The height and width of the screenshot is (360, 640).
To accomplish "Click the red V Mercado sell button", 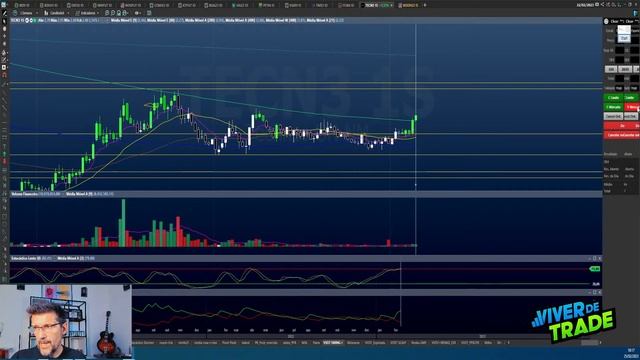I will [x=632, y=107].
